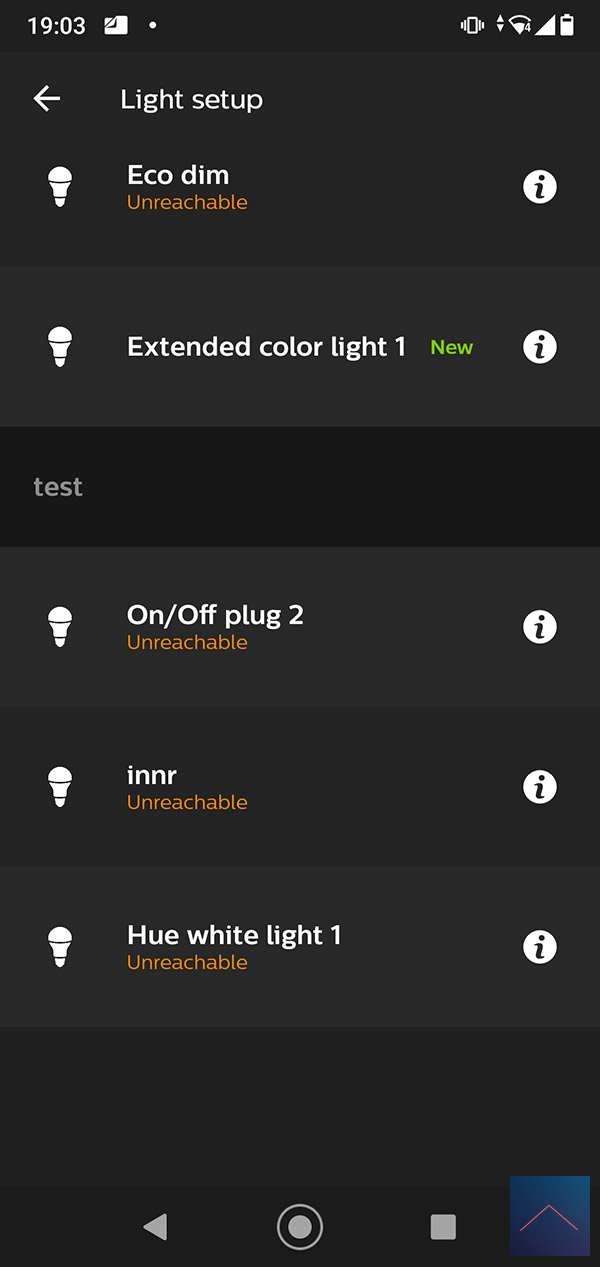Tap the back arrow in header

tap(47, 98)
